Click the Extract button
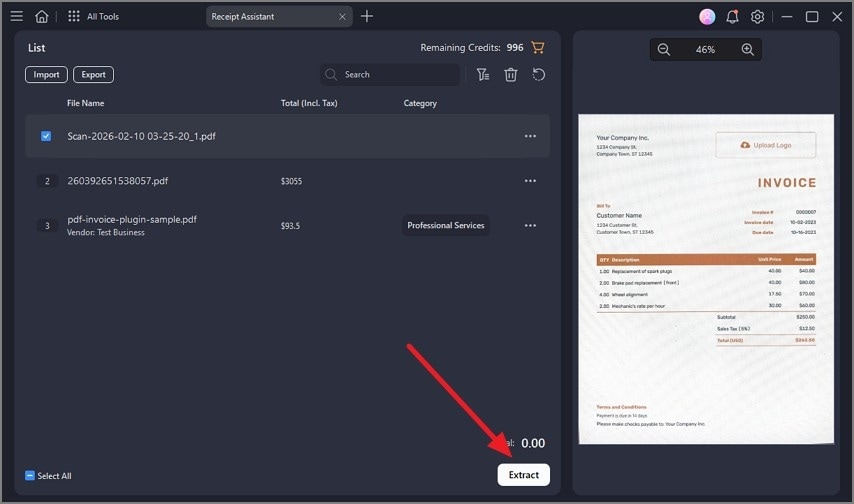 523,475
